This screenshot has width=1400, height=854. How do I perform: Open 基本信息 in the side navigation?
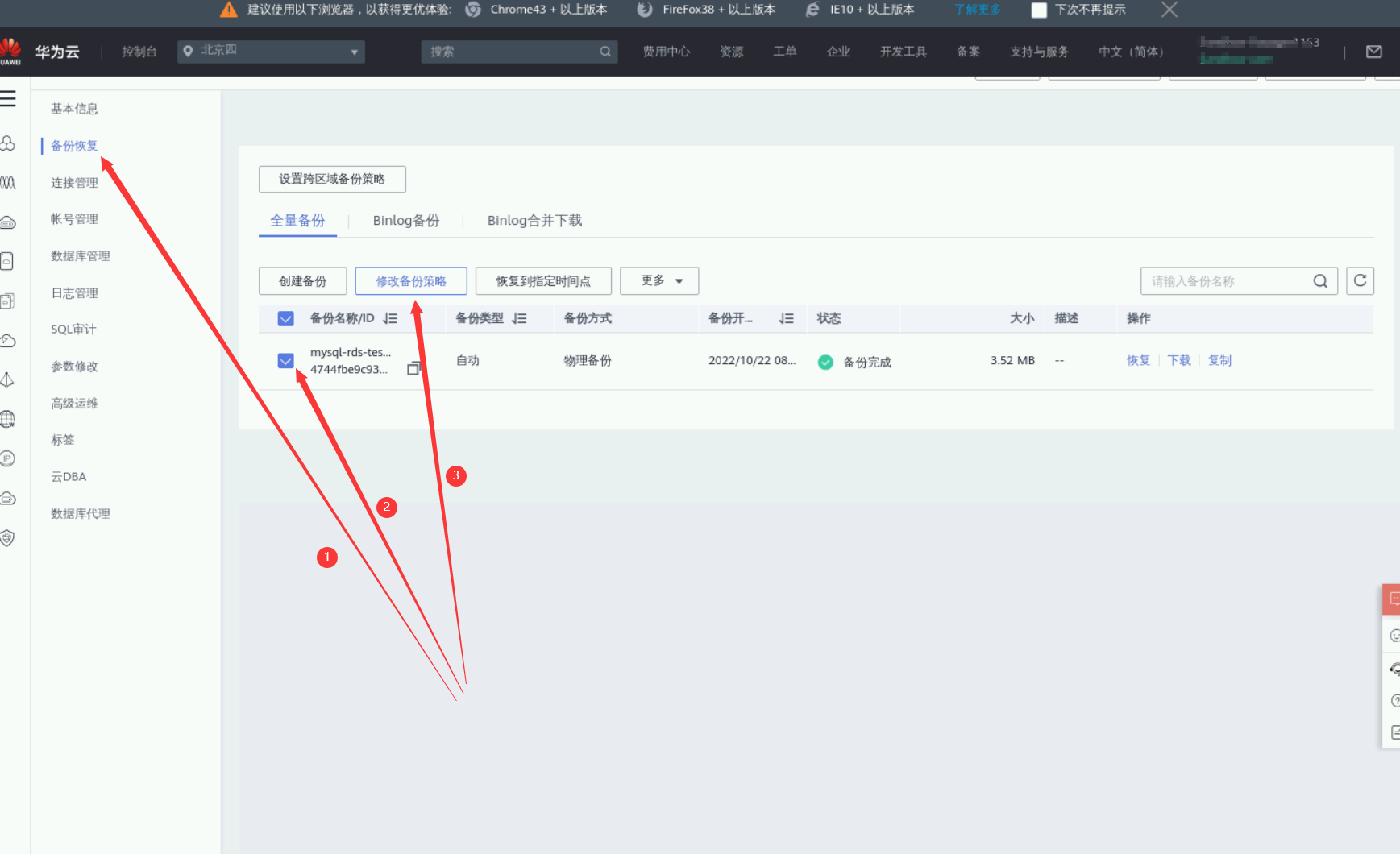[x=74, y=109]
